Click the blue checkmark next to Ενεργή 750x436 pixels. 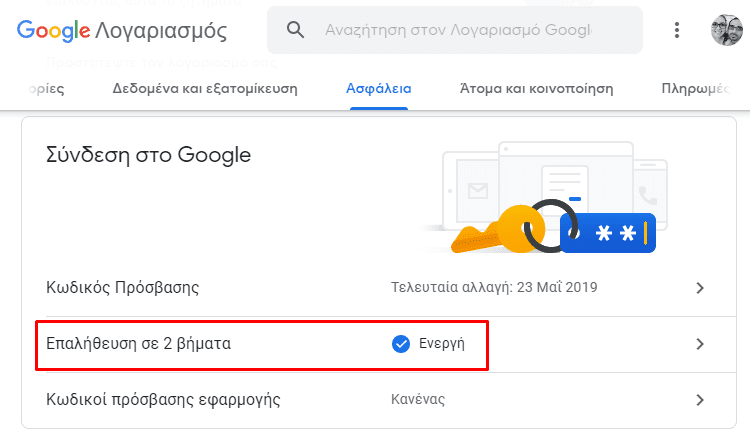pyautogui.click(x=401, y=344)
